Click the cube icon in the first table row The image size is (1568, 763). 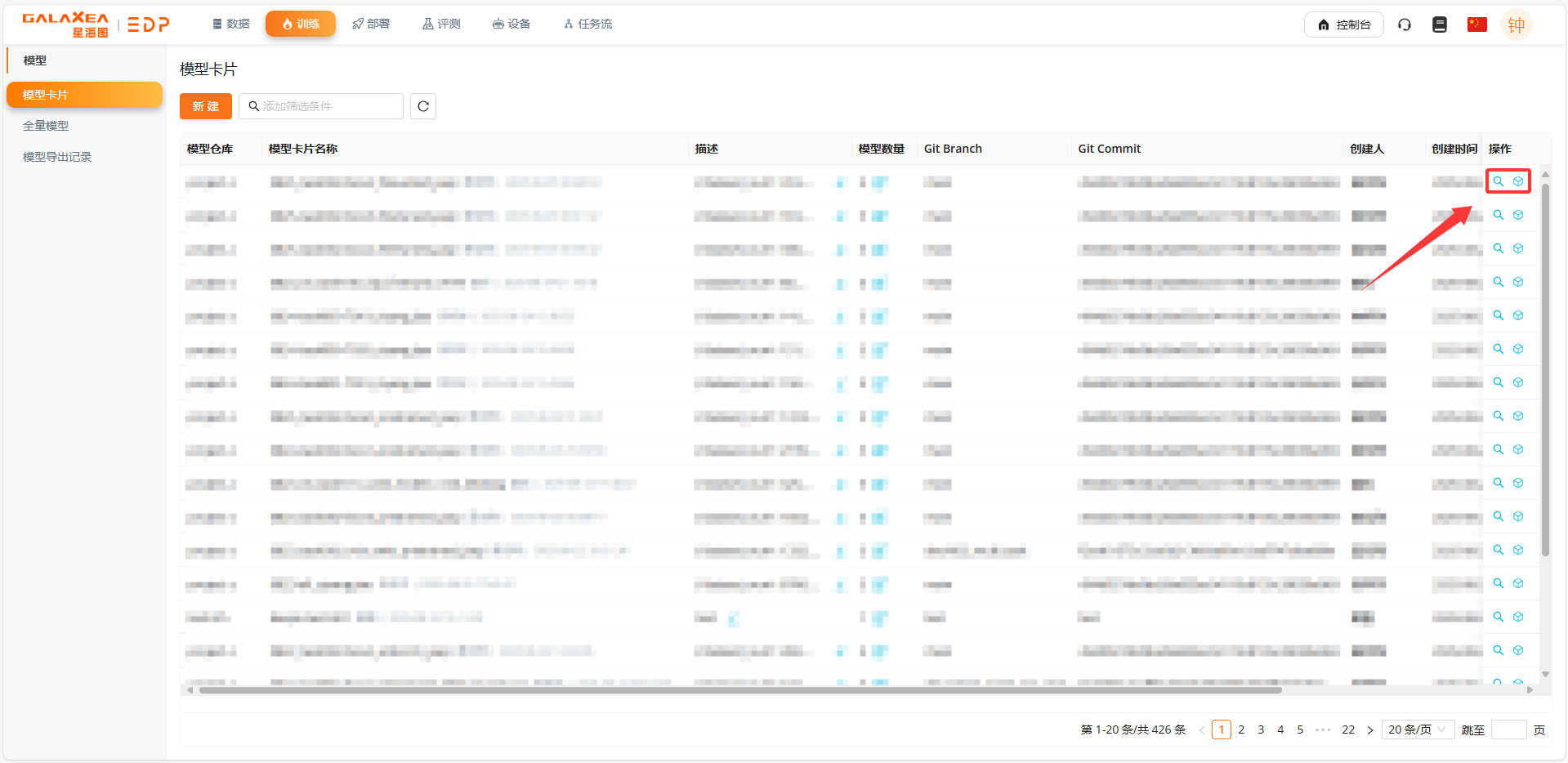1517,181
